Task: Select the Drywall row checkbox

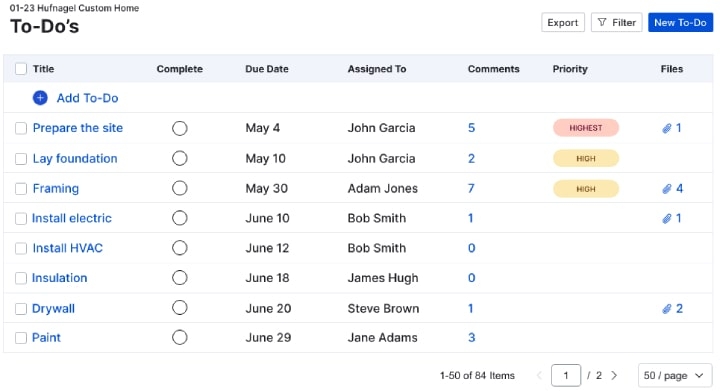Action: pos(21,309)
